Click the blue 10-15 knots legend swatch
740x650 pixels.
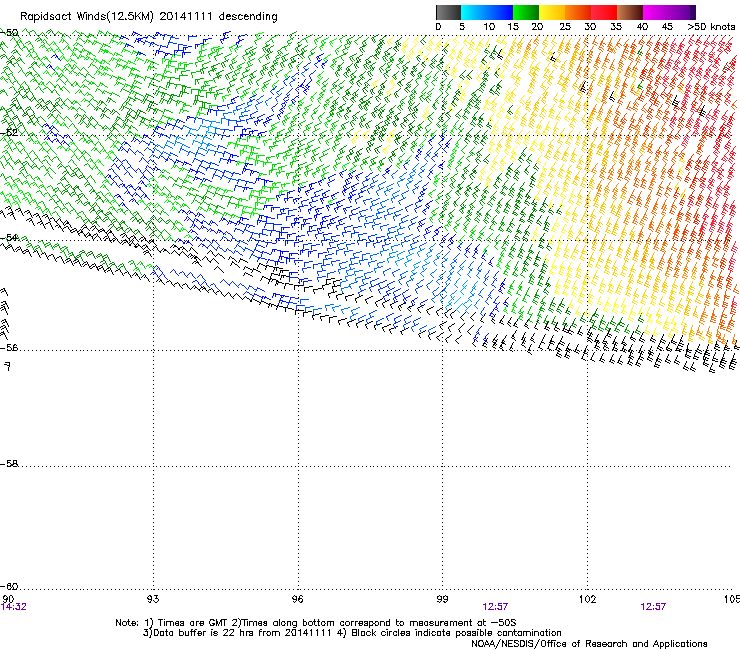tap(500, 12)
